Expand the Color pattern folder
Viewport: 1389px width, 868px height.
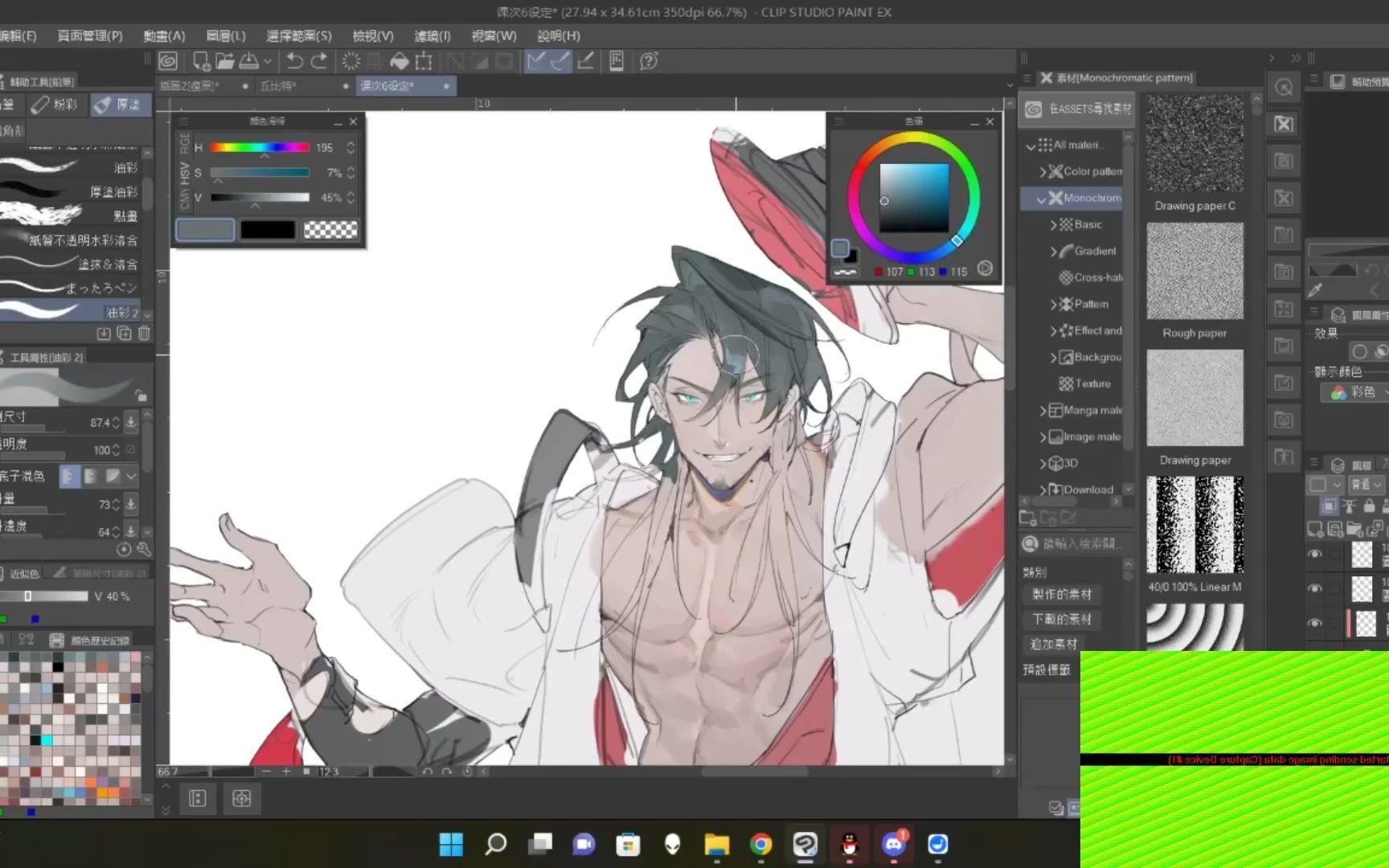pyautogui.click(x=1043, y=172)
